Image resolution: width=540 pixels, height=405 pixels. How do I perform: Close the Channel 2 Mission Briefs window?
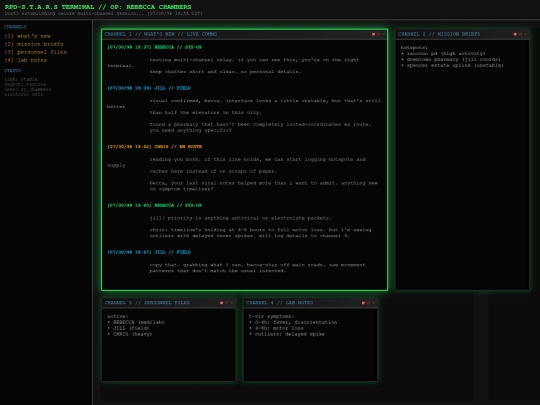point(525,34)
